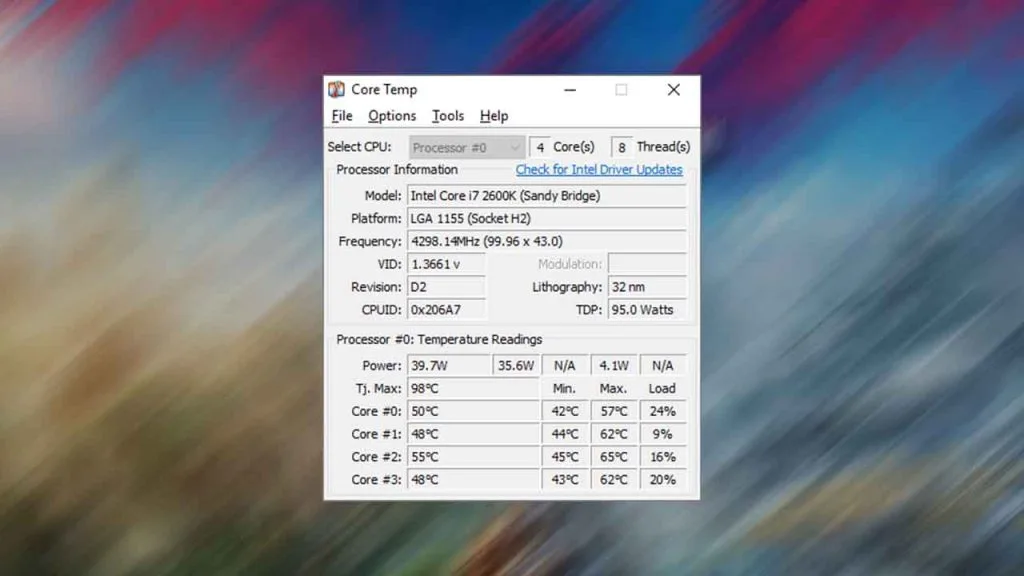Screen dimensions: 1024x576
Task: Click the Revision value D2
Action: (x=446, y=287)
